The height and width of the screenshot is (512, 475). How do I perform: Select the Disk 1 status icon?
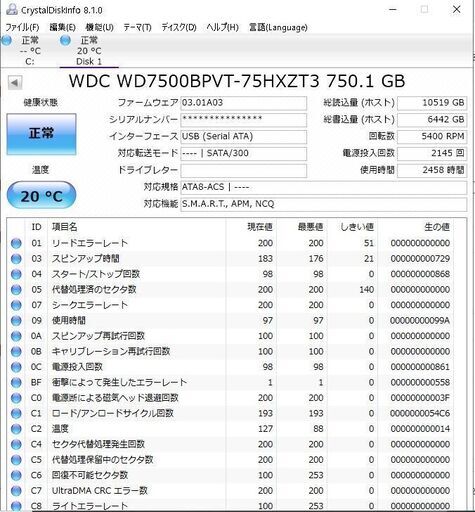pyautogui.click(x=65, y=41)
